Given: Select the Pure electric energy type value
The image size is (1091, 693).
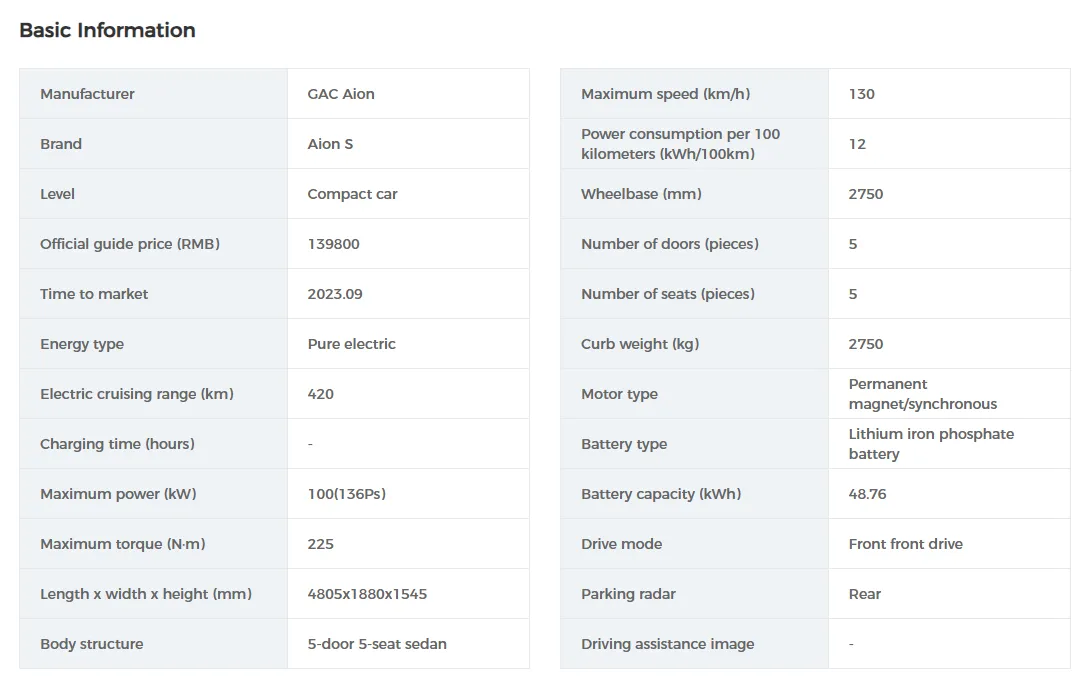Looking at the screenshot, I should click(x=351, y=344).
